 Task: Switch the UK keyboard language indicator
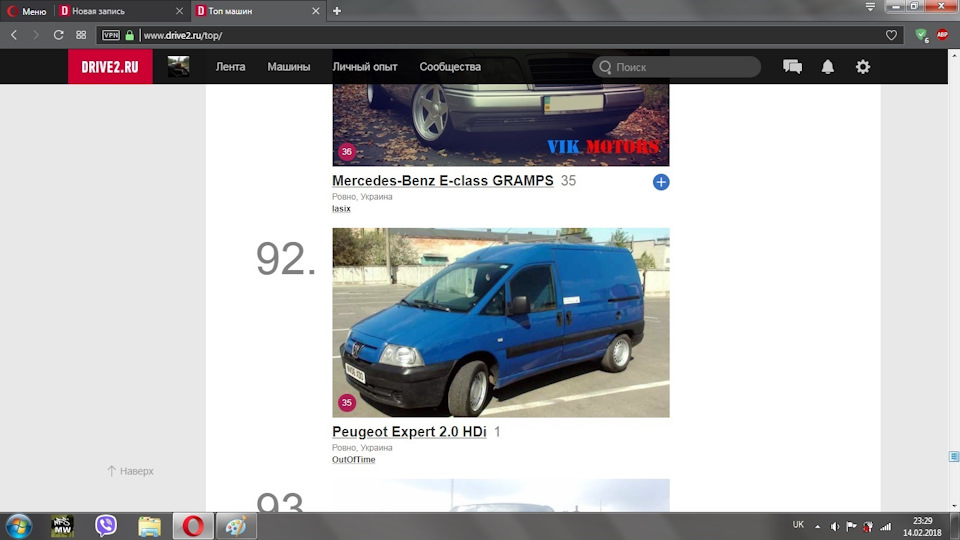(x=798, y=525)
